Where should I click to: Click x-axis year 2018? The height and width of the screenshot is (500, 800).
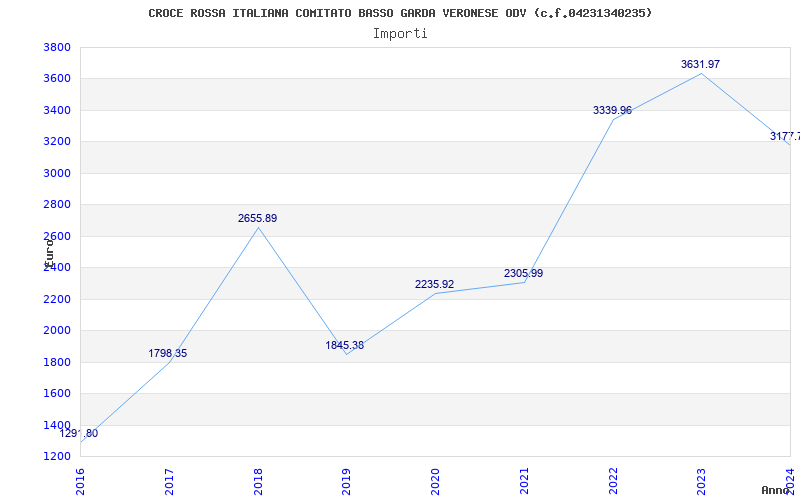[258, 482]
